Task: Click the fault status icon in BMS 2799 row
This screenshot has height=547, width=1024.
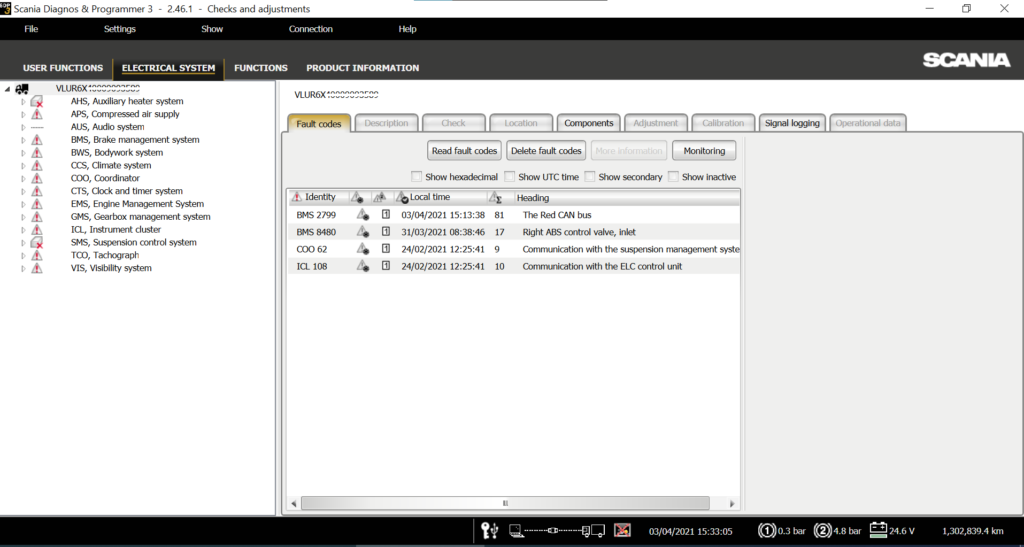Action: point(362,215)
